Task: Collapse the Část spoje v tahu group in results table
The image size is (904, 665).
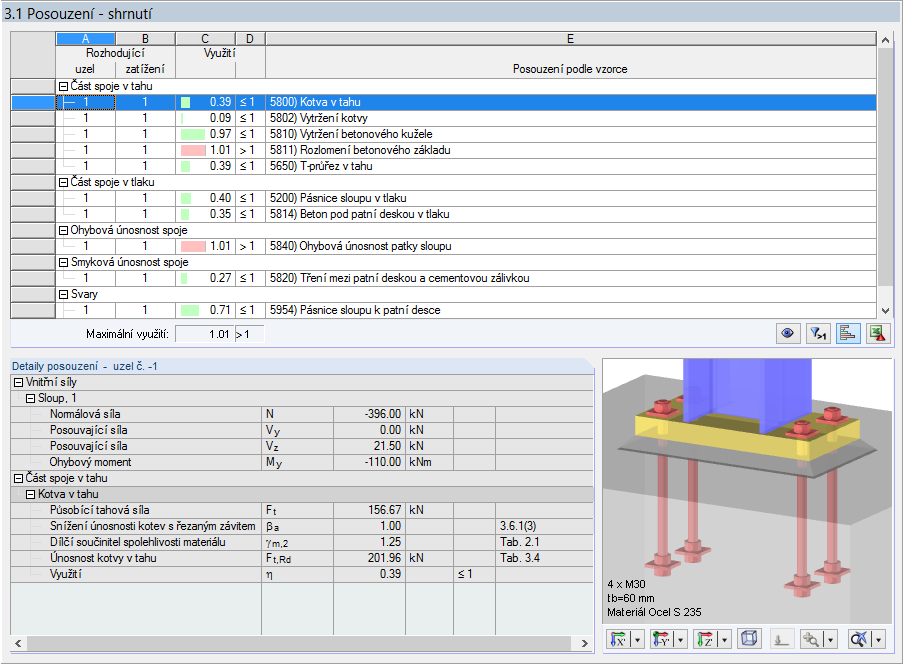Action: point(63,86)
